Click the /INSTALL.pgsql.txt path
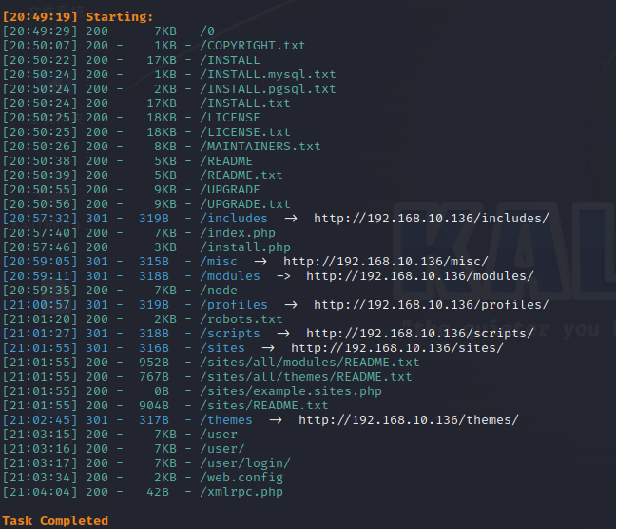Image resolution: width=617 pixels, height=529 pixels. tap(268, 89)
